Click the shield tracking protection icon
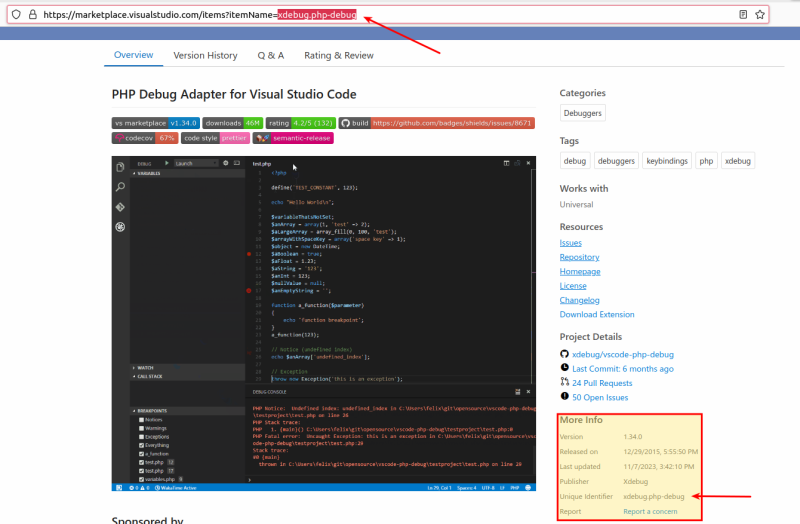800x524 pixels. click(16, 14)
